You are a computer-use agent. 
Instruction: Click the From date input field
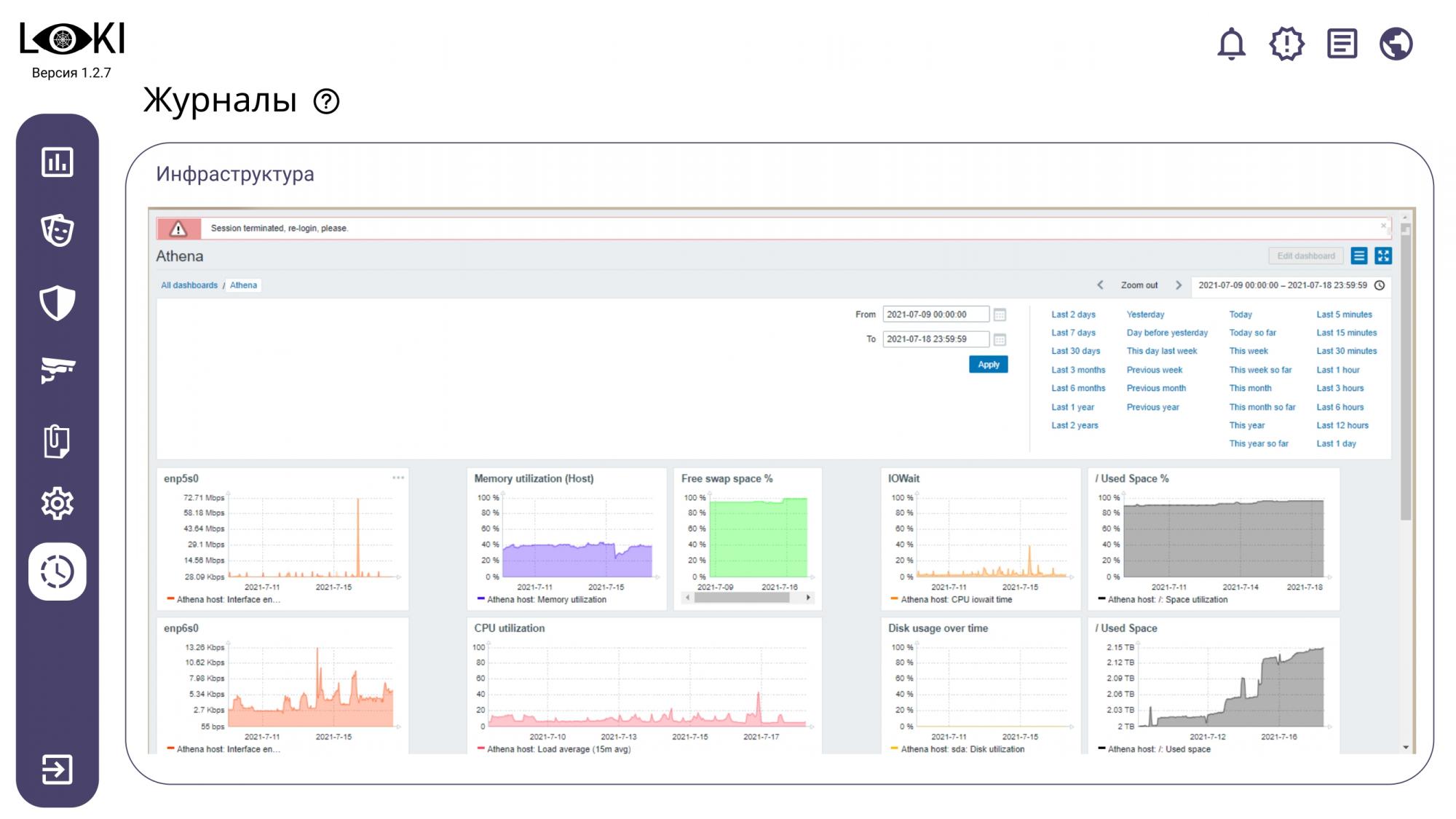click(935, 314)
